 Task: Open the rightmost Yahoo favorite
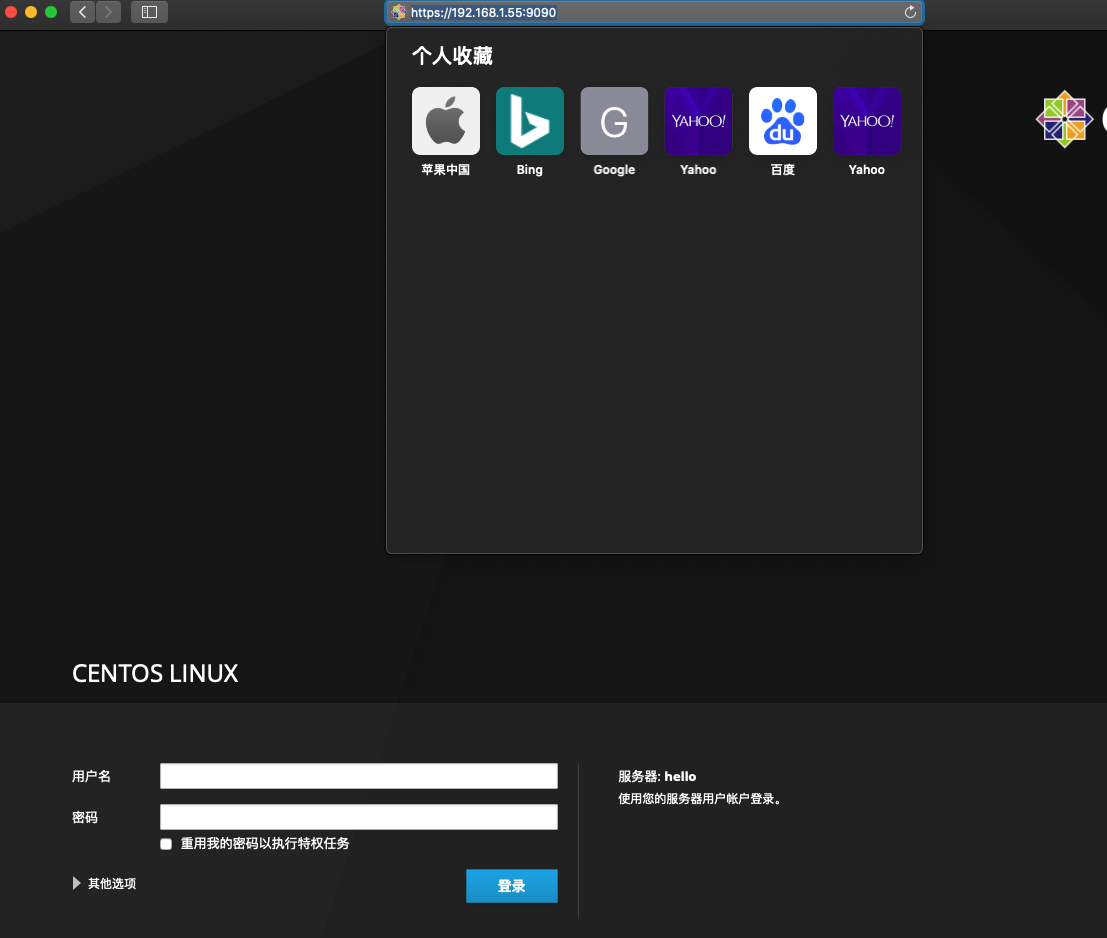tap(866, 120)
